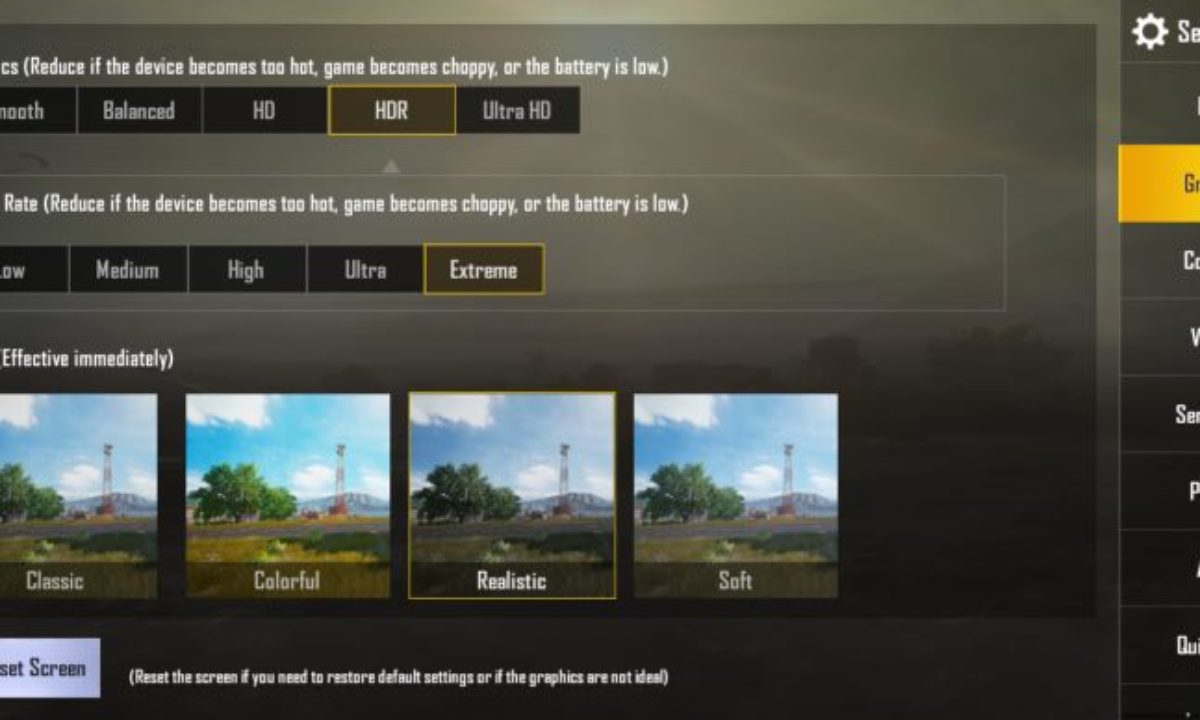Viewport: 1200px width, 720px height.
Task: Select HDR graphics option
Action: tap(391, 110)
